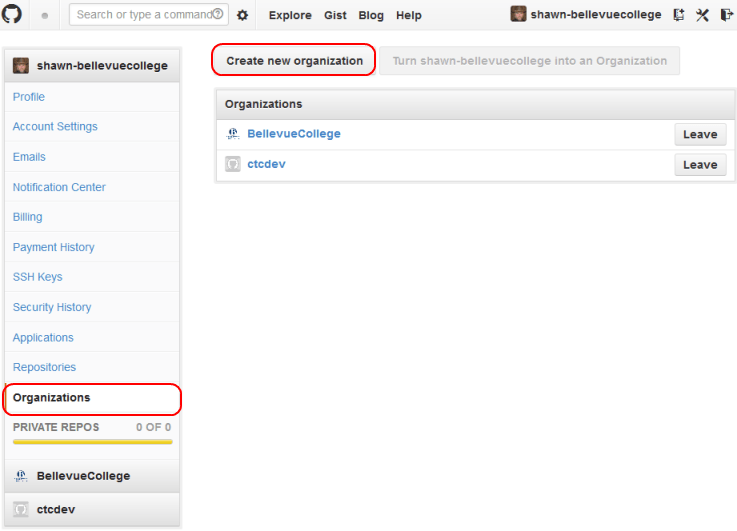Open the command bar help icon
Viewport: 737px width, 531px height.
coord(218,15)
